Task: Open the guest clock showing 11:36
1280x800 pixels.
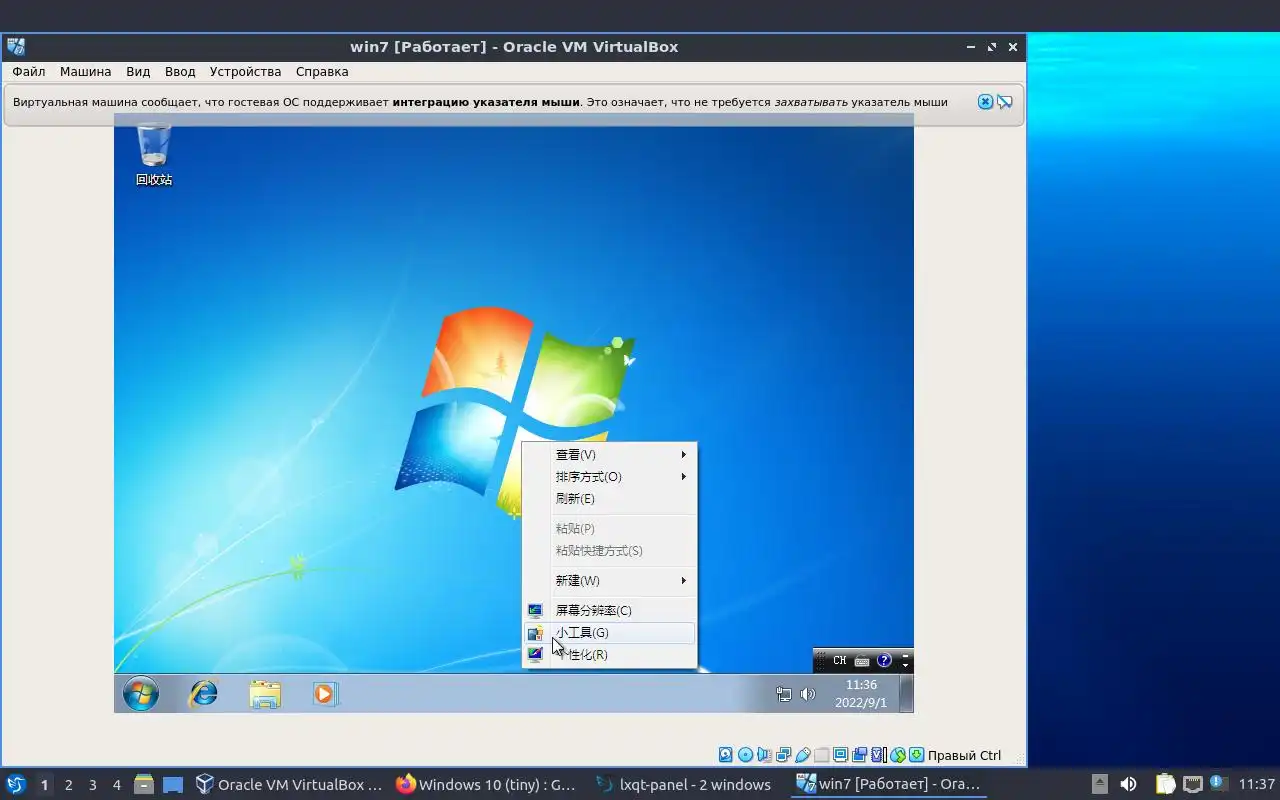Action: tap(861, 694)
